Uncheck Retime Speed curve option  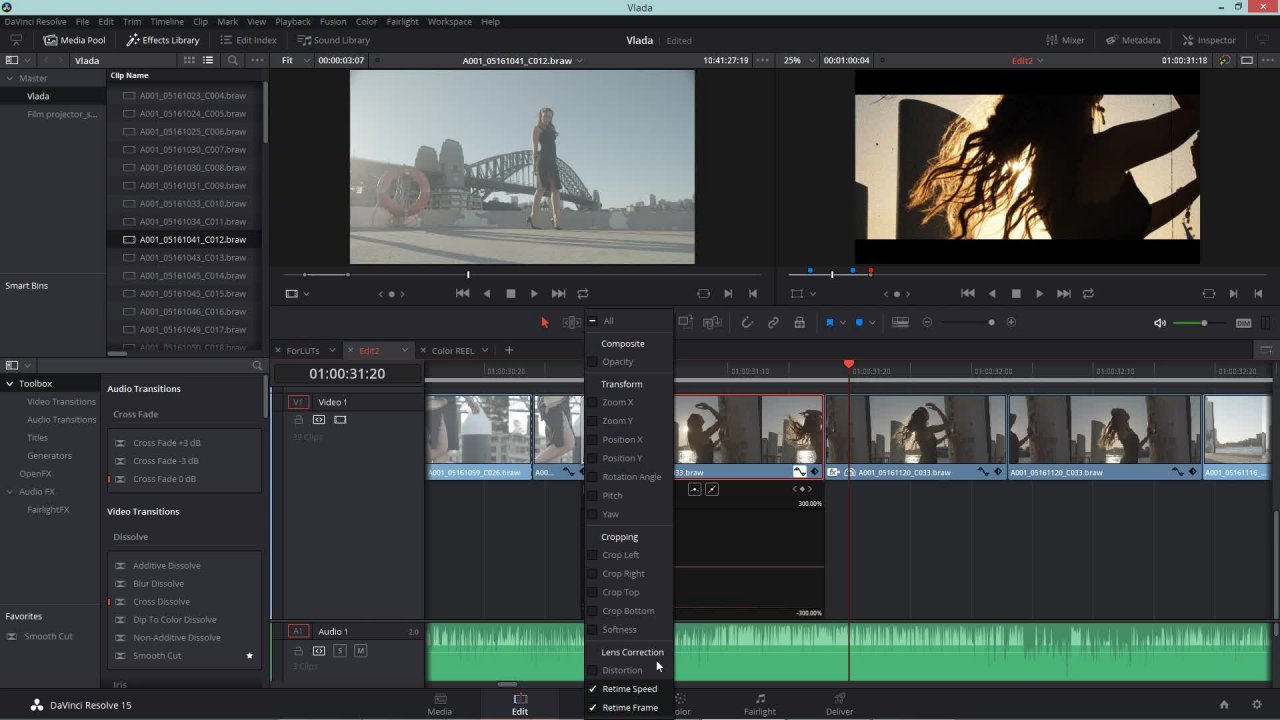[x=593, y=689]
